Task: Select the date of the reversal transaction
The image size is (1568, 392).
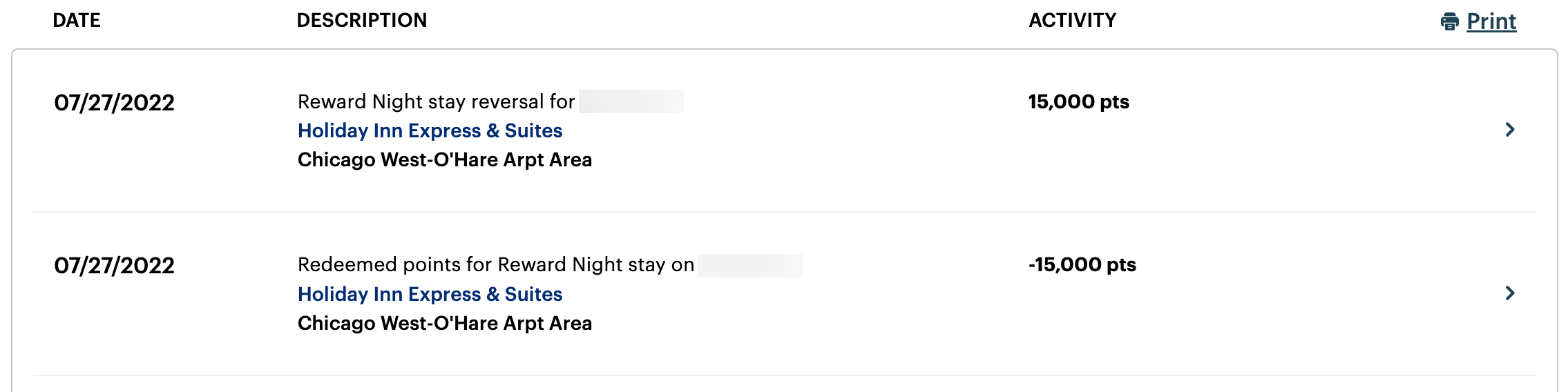Action: click(x=114, y=103)
